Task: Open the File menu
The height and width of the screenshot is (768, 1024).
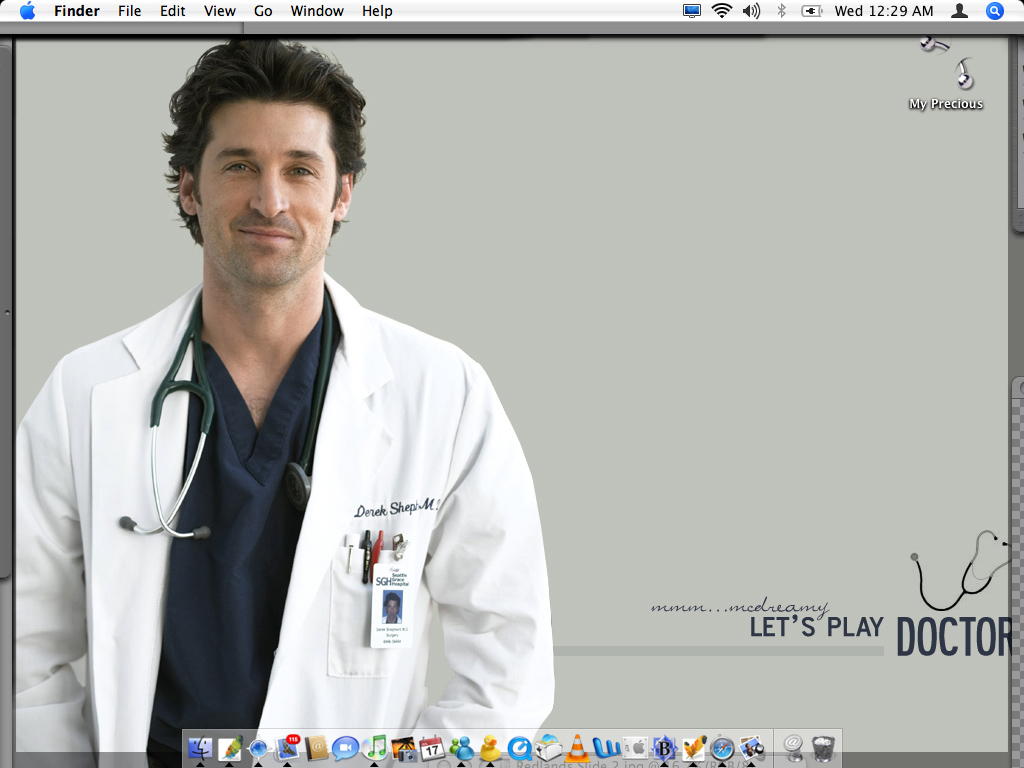Action: tap(129, 11)
